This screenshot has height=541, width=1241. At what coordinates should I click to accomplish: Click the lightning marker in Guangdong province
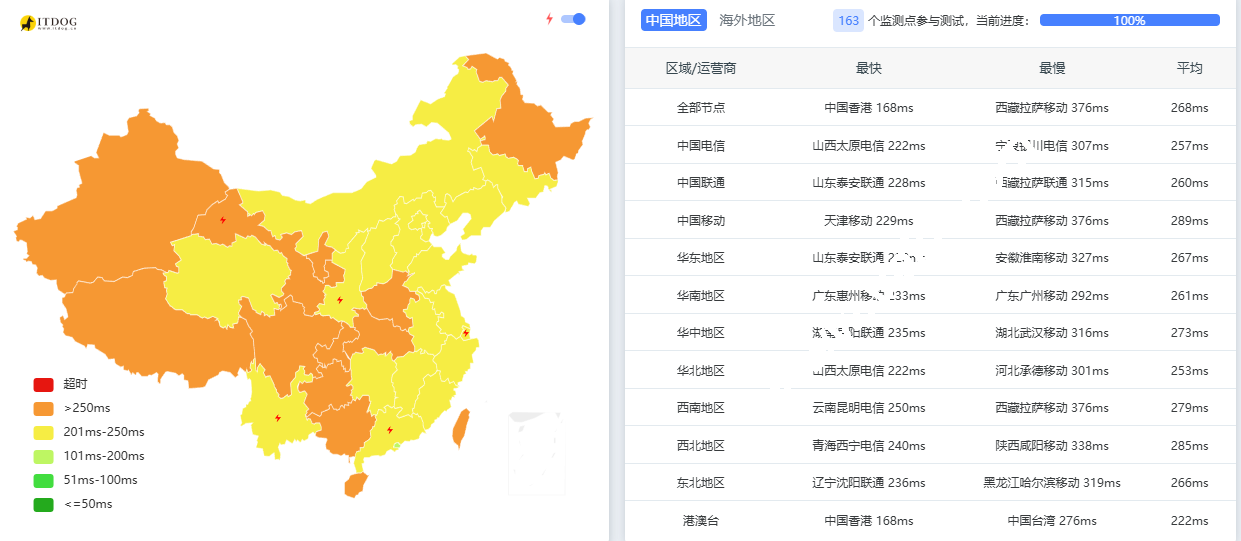click(389, 430)
